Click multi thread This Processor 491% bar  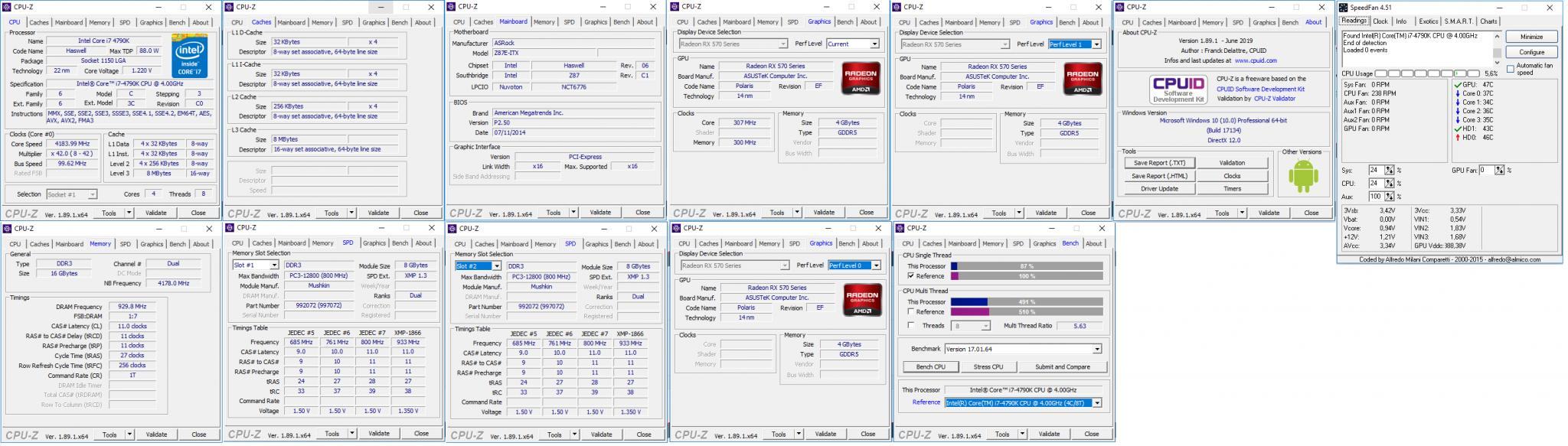point(1027,302)
